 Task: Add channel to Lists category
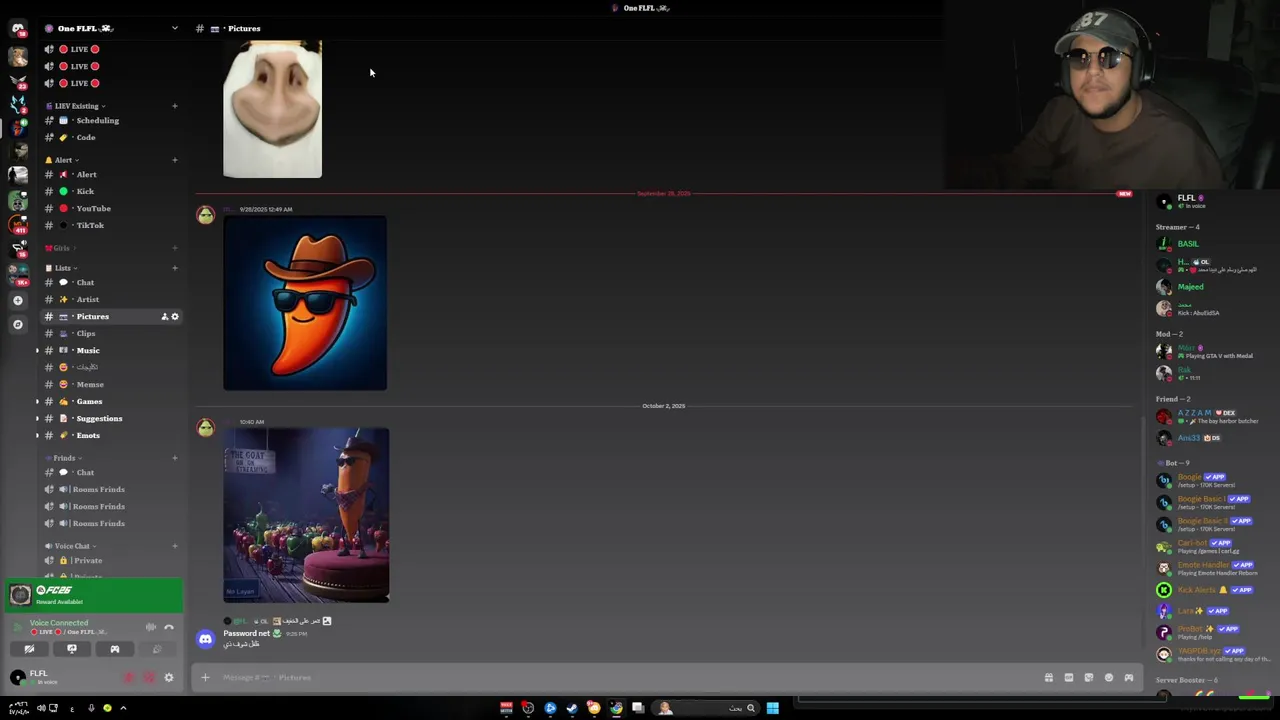click(175, 268)
